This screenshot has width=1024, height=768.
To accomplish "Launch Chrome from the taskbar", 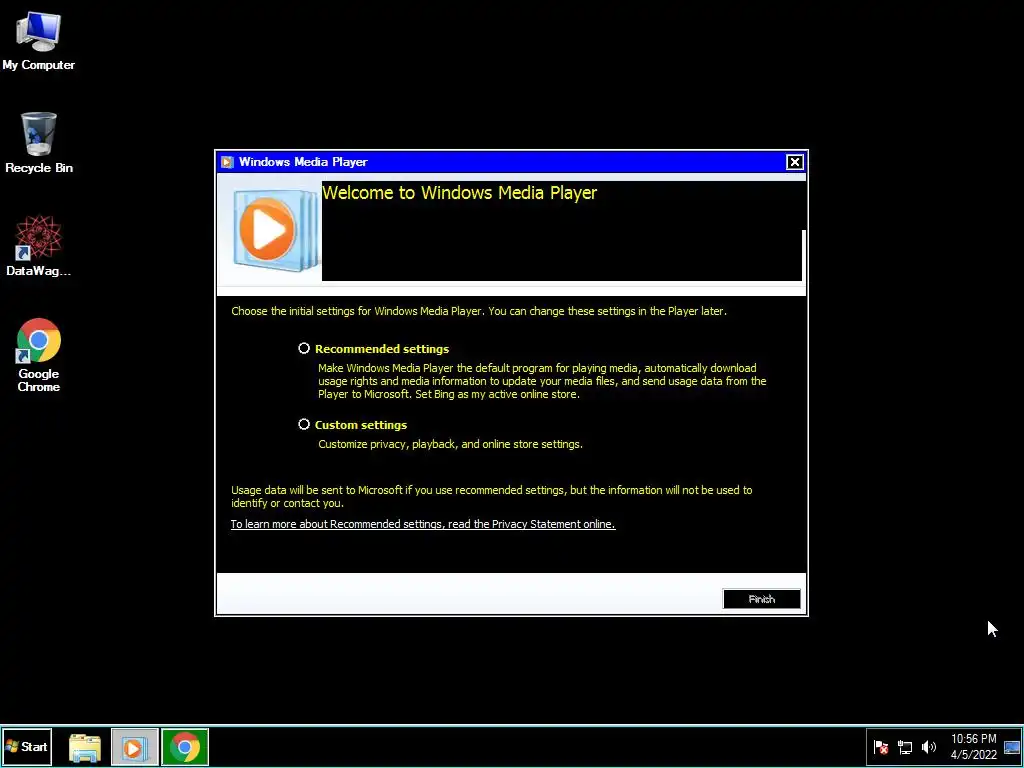I will pos(185,747).
